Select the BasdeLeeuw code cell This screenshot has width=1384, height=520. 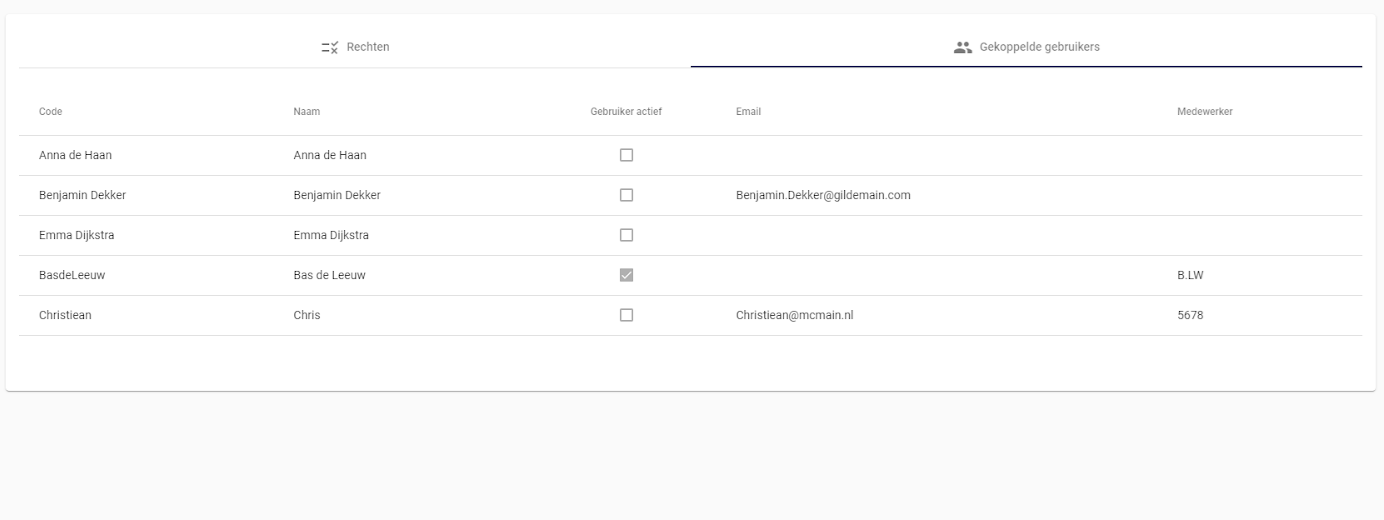pos(72,275)
